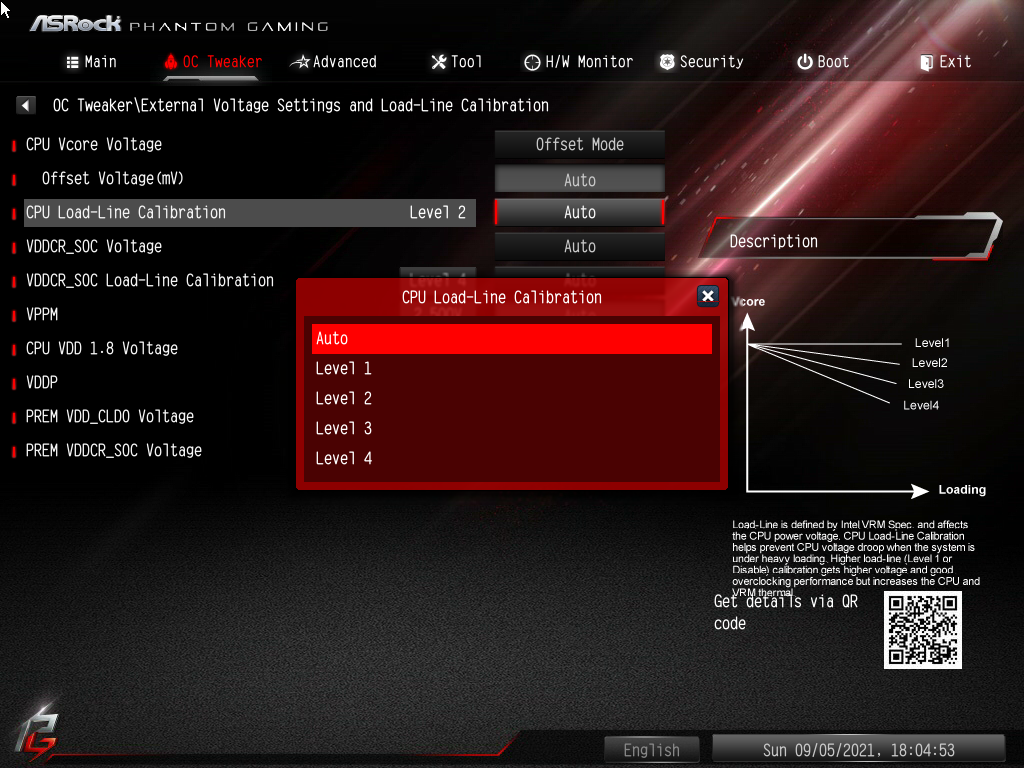This screenshot has height=768, width=1024.
Task: Select VDDCR_SOC Load-Line Calibration row
Action: (150, 280)
